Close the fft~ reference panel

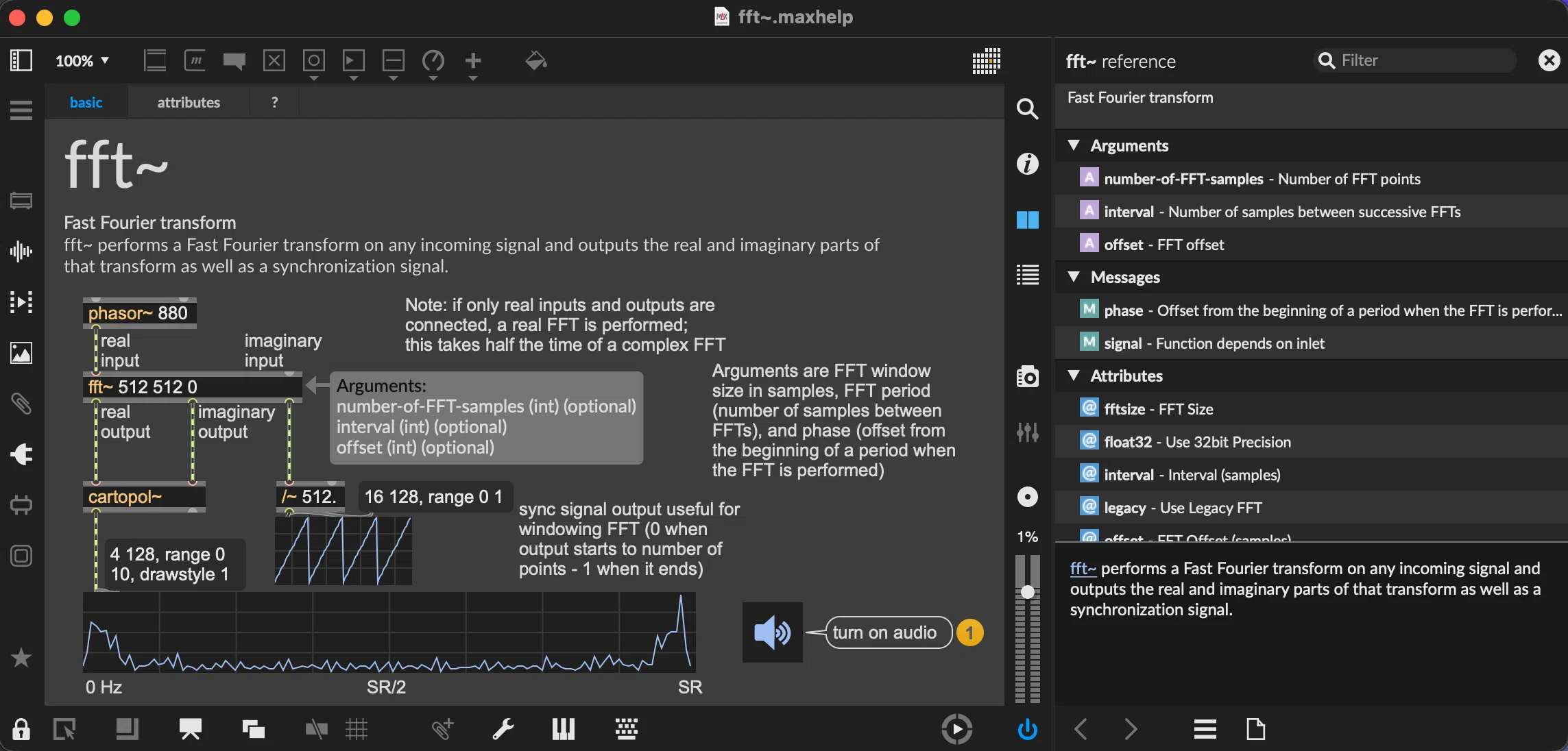(1549, 60)
